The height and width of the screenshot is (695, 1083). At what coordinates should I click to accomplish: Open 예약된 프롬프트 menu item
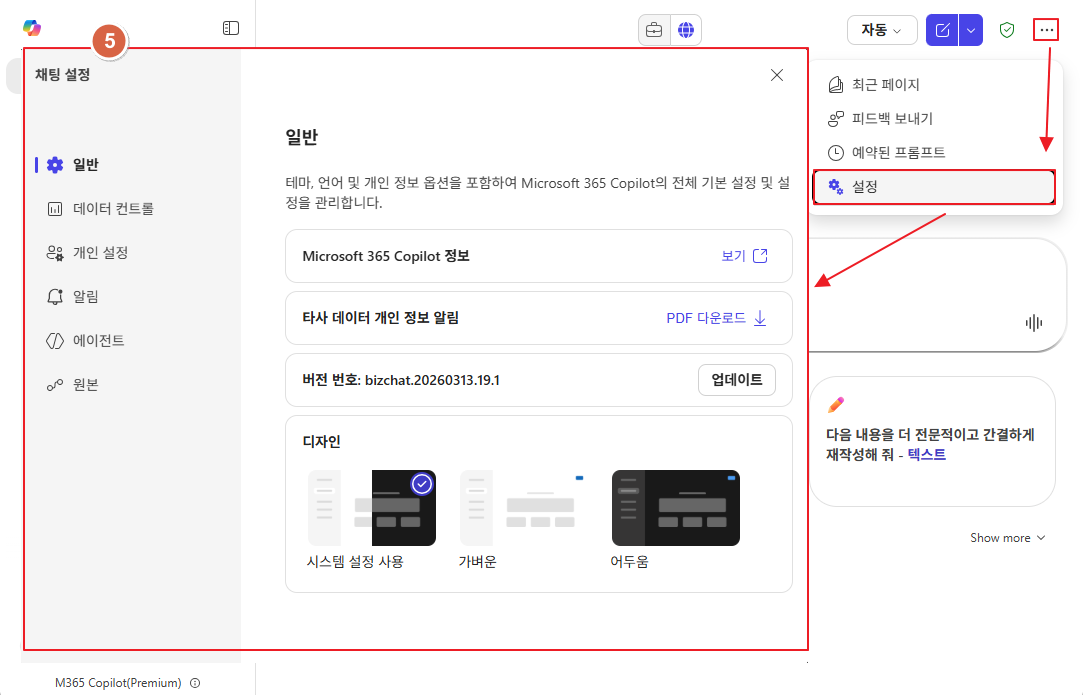(x=934, y=153)
